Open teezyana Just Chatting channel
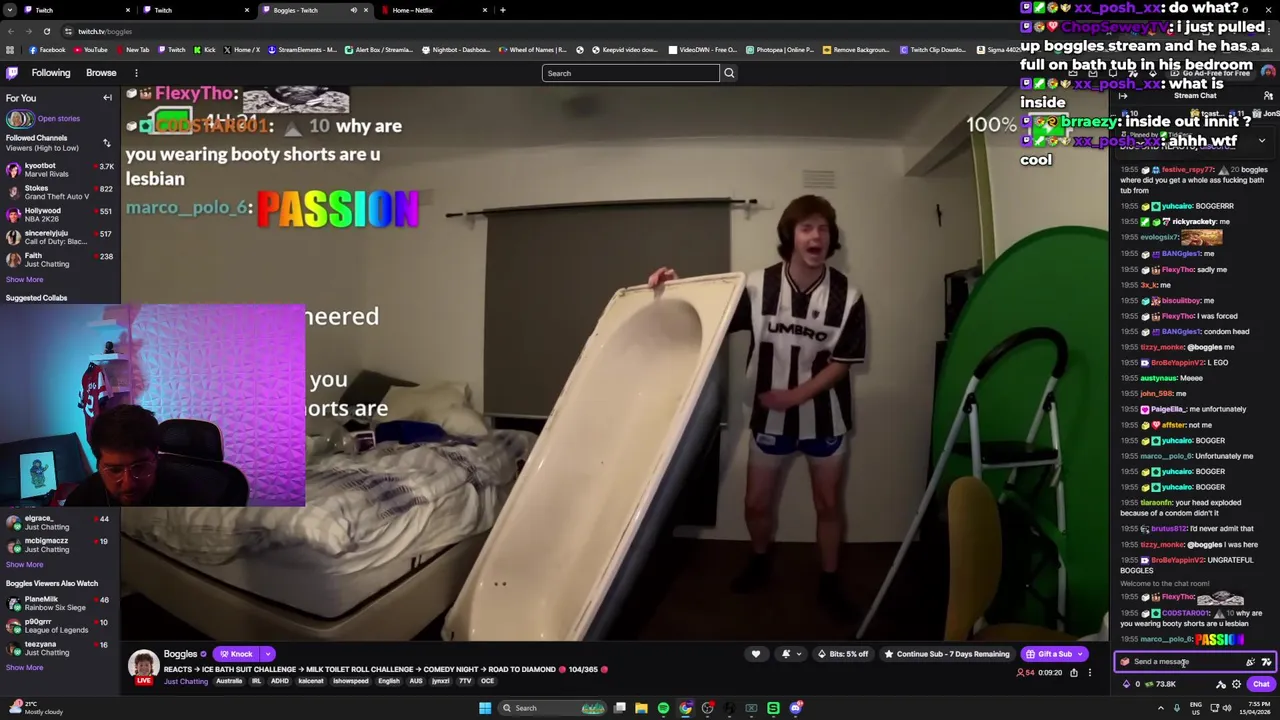 [60, 648]
